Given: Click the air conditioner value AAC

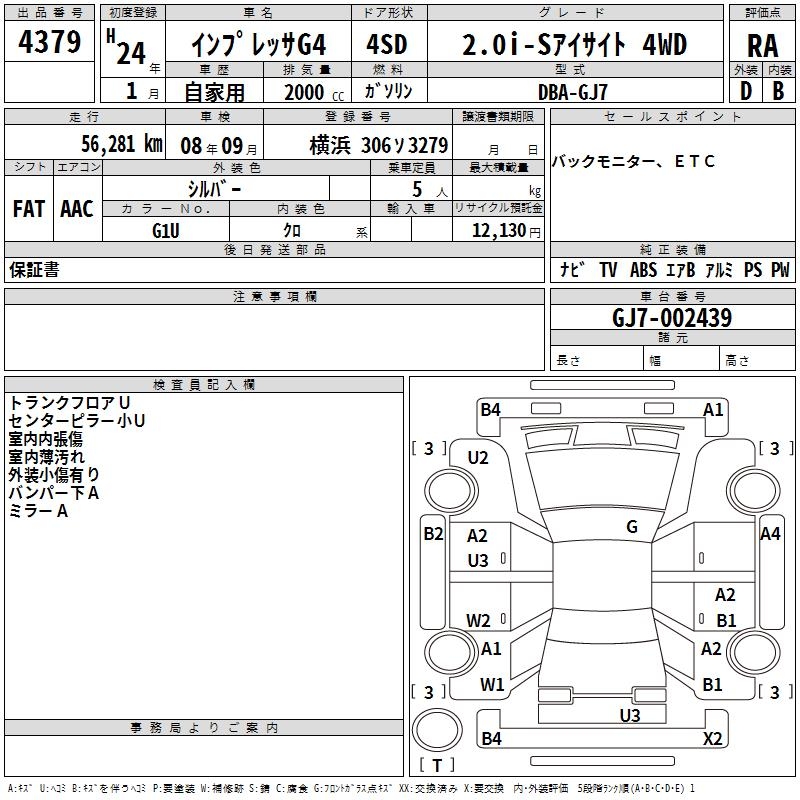Looking at the screenshot, I should pos(77,209).
